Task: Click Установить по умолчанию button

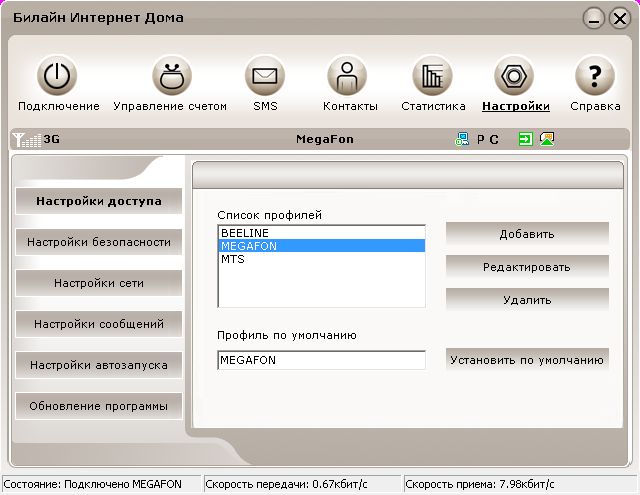Action: click(x=527, y=360)
